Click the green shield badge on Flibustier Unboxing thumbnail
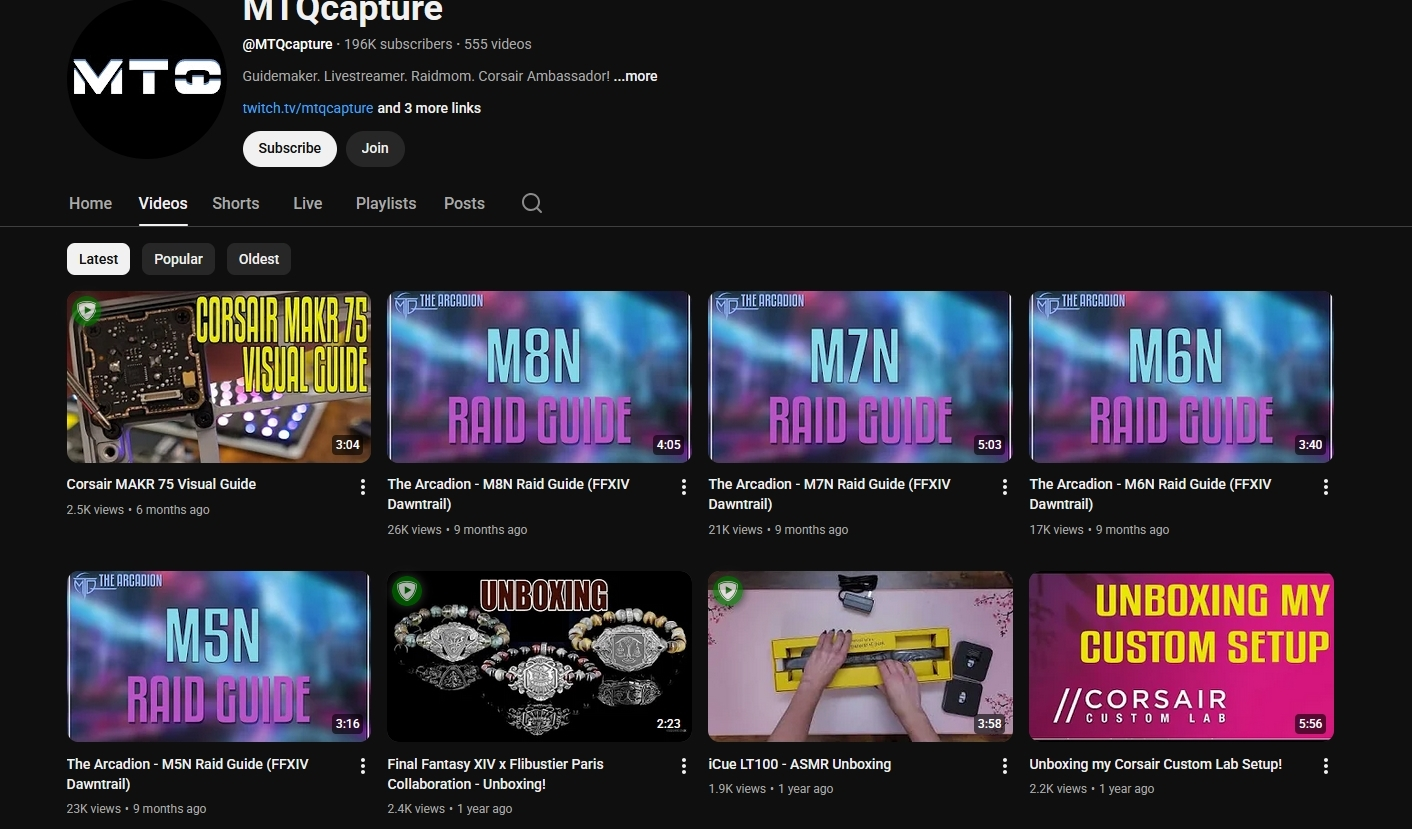The width and height of the screenshot is (1412, 829). (x=407, y=591)
